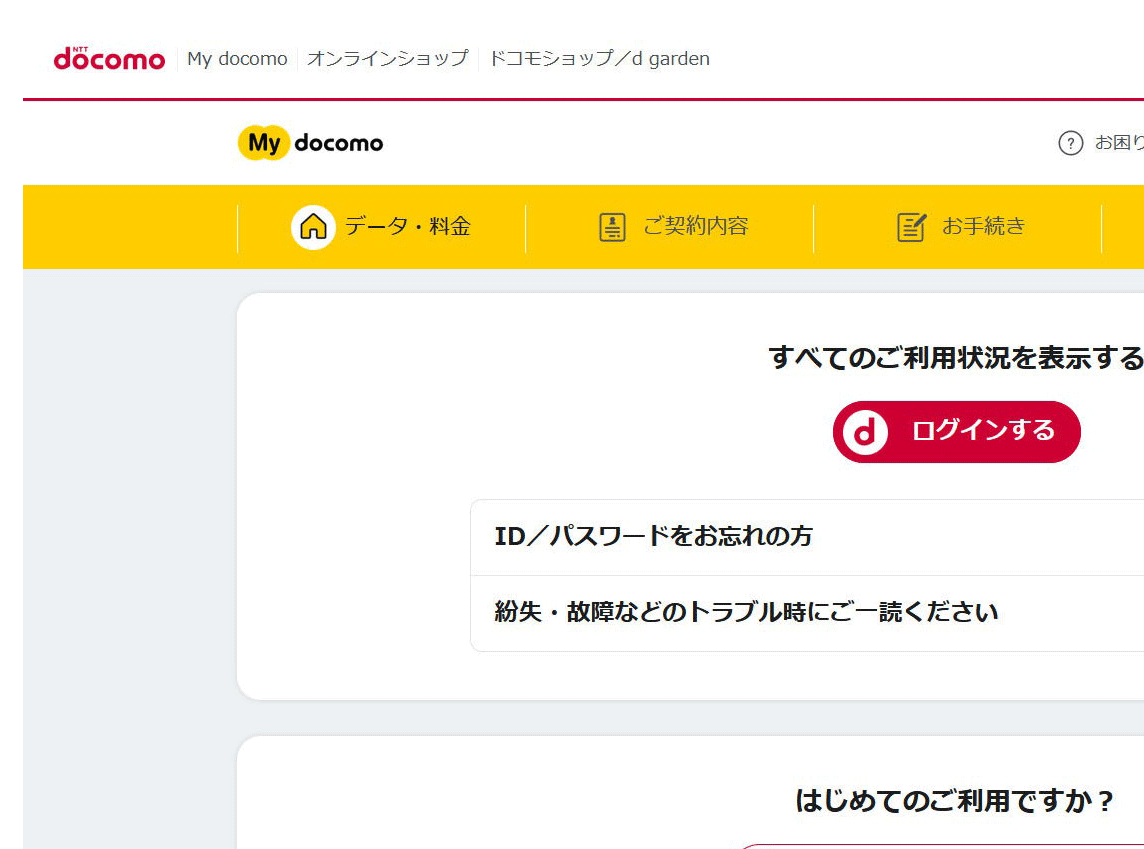Click the お困り help text link
This screenshot has width=1144, height=849.
pos(1118,143)
